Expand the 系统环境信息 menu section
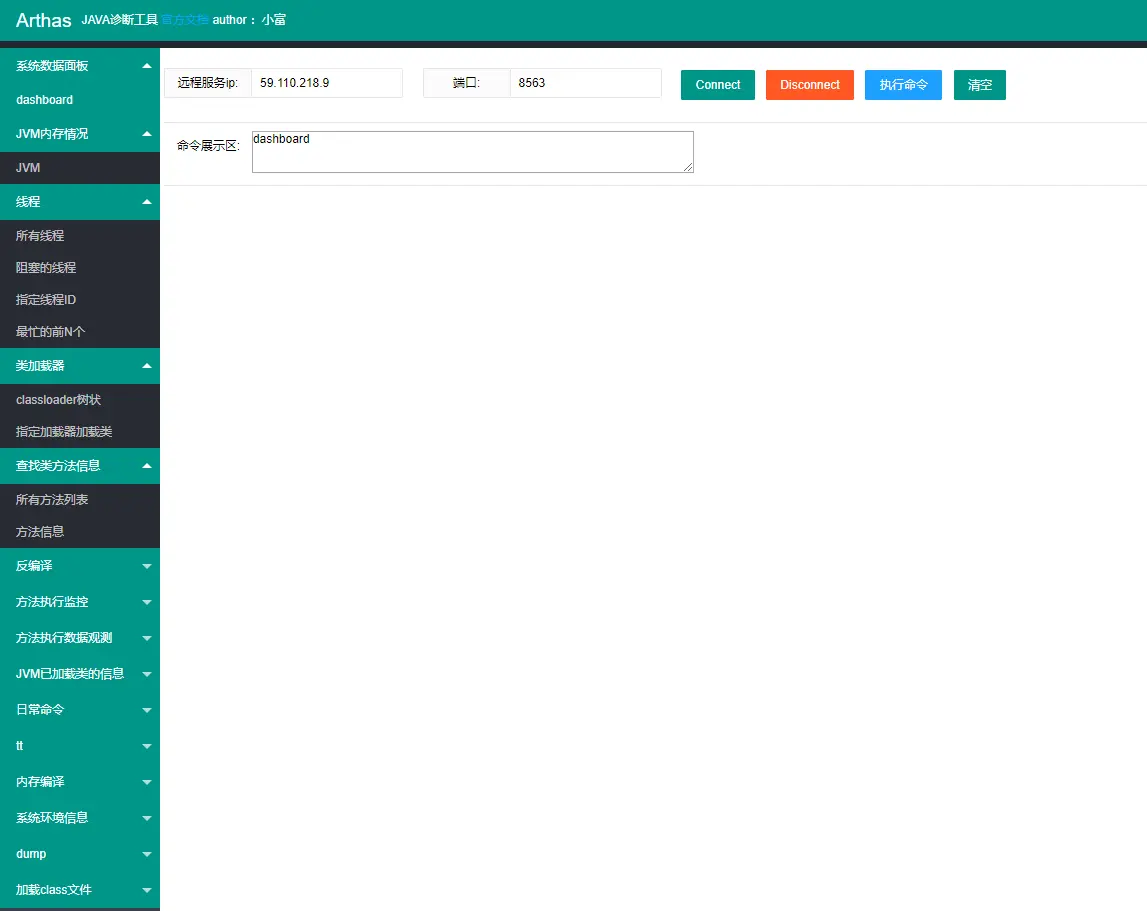Screen dimensions: 1147x911 80,817
